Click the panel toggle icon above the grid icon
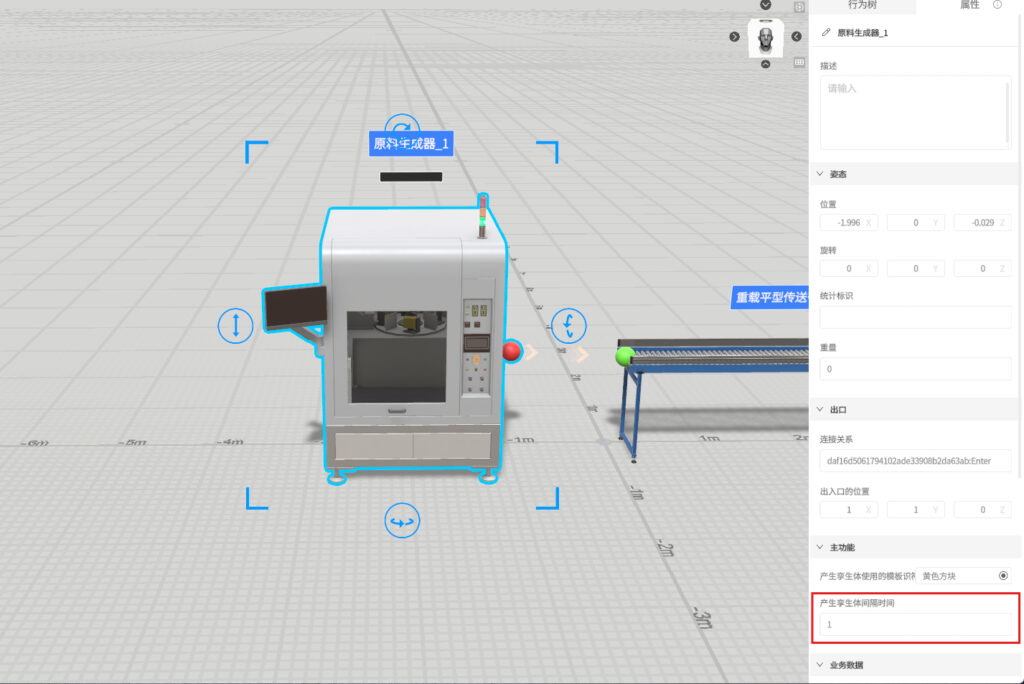 click(799, 7)
